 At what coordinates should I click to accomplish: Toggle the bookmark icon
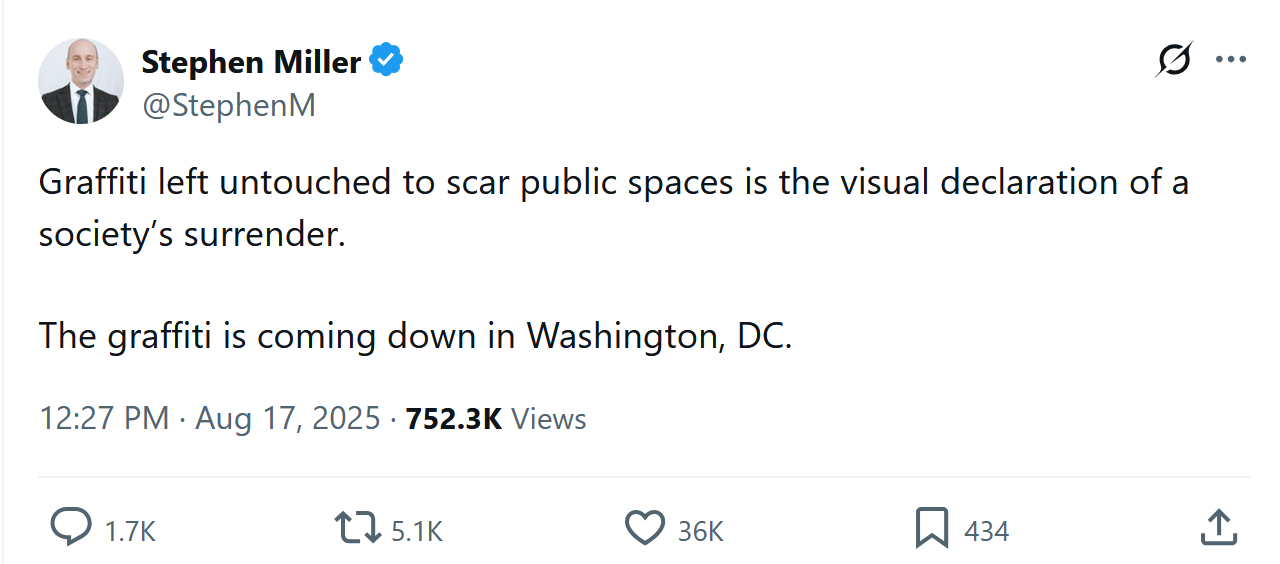coord(931,528)
